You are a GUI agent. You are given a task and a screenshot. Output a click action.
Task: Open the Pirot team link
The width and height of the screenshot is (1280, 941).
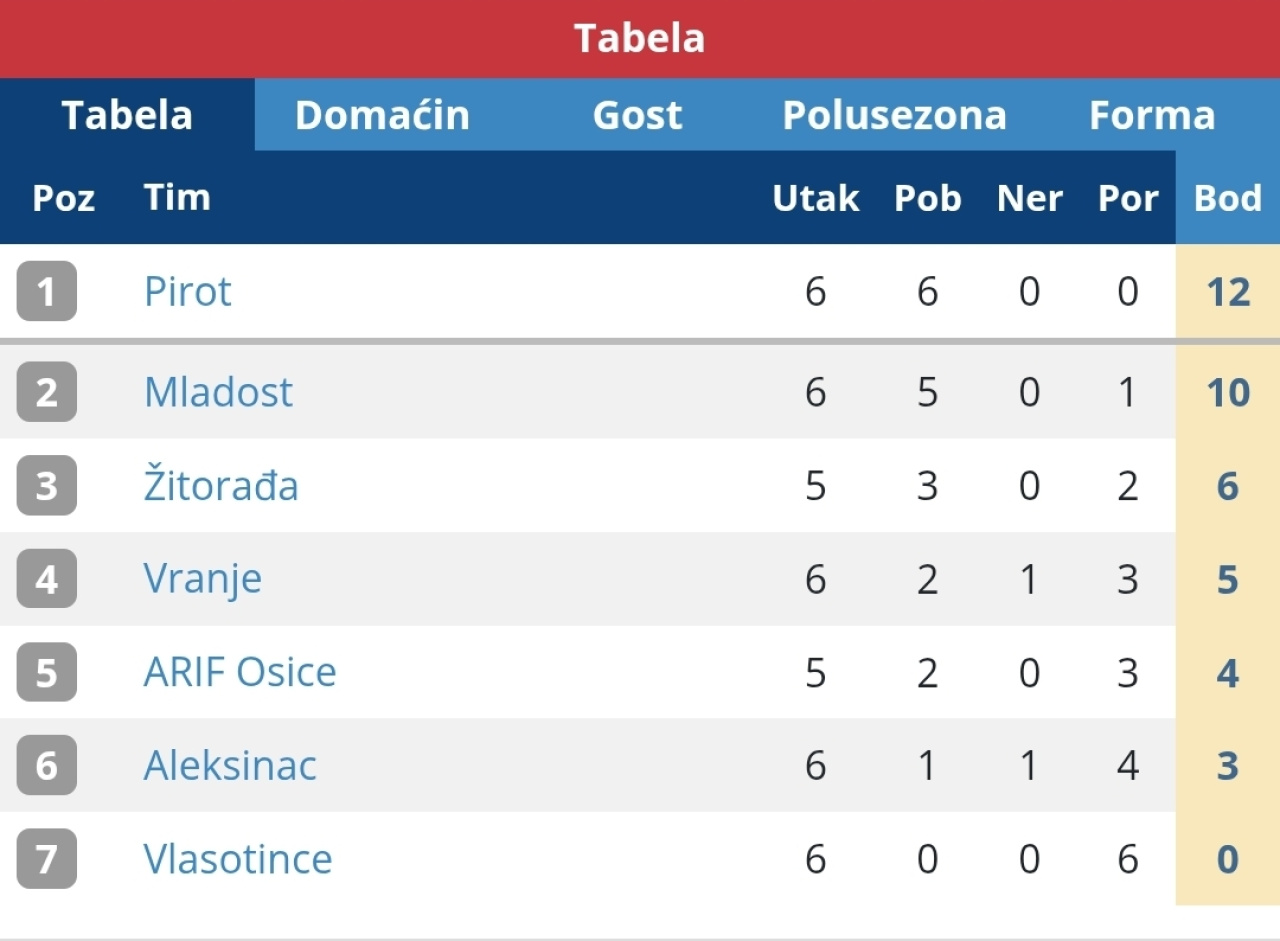click(188, 292)
